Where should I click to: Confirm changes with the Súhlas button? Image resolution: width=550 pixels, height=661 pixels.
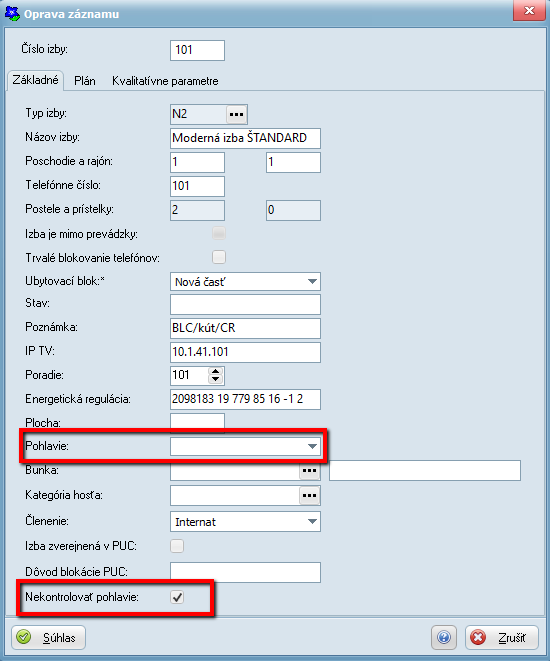[x=48, y=637]
